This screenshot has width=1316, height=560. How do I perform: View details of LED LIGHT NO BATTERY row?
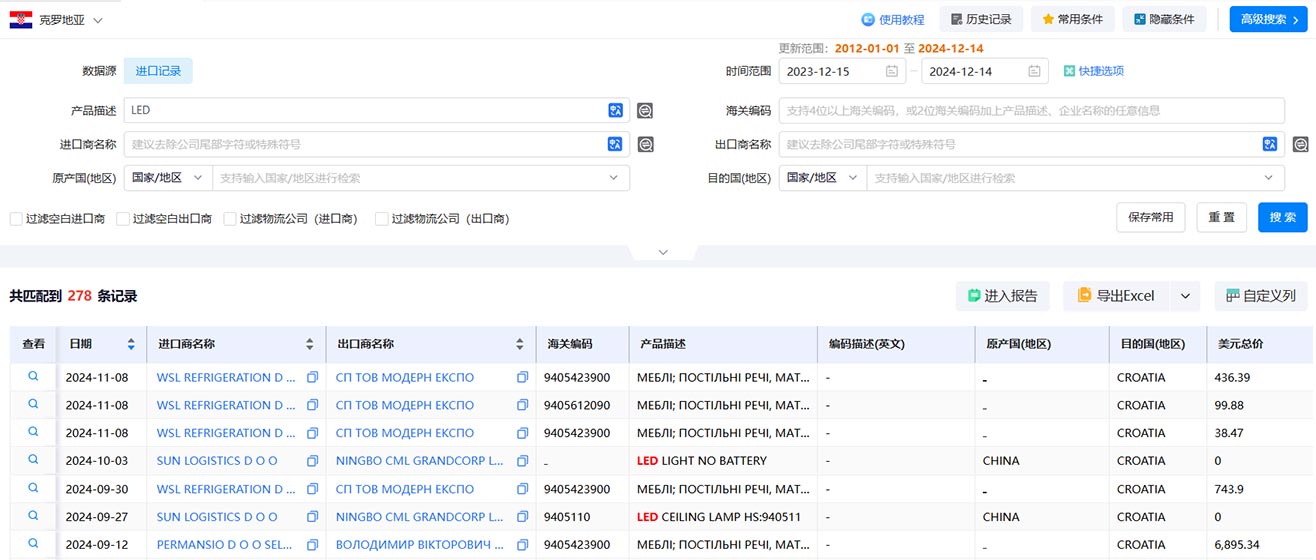click(x=33, y=460)
